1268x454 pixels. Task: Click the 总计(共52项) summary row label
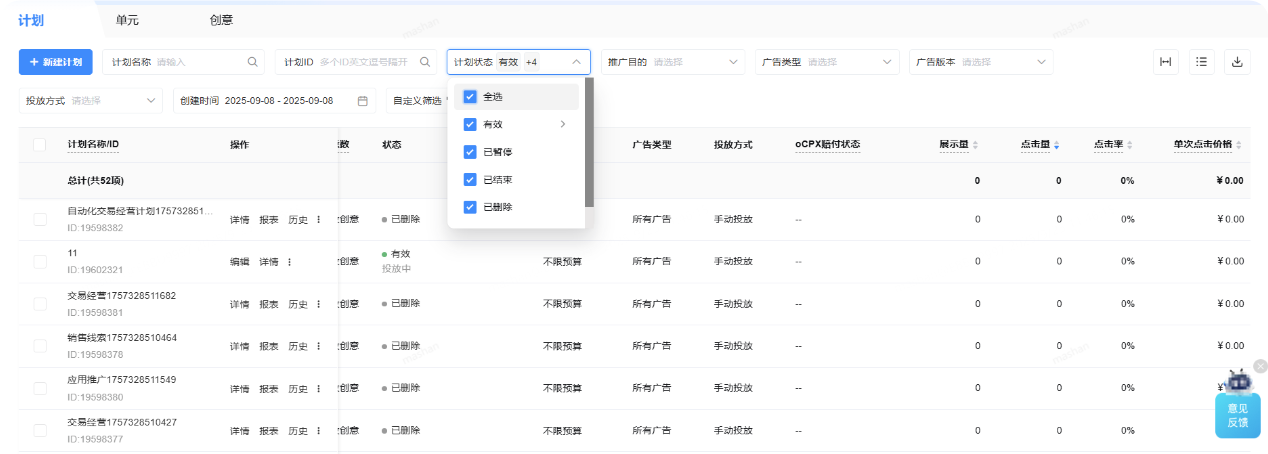[94, 181]
